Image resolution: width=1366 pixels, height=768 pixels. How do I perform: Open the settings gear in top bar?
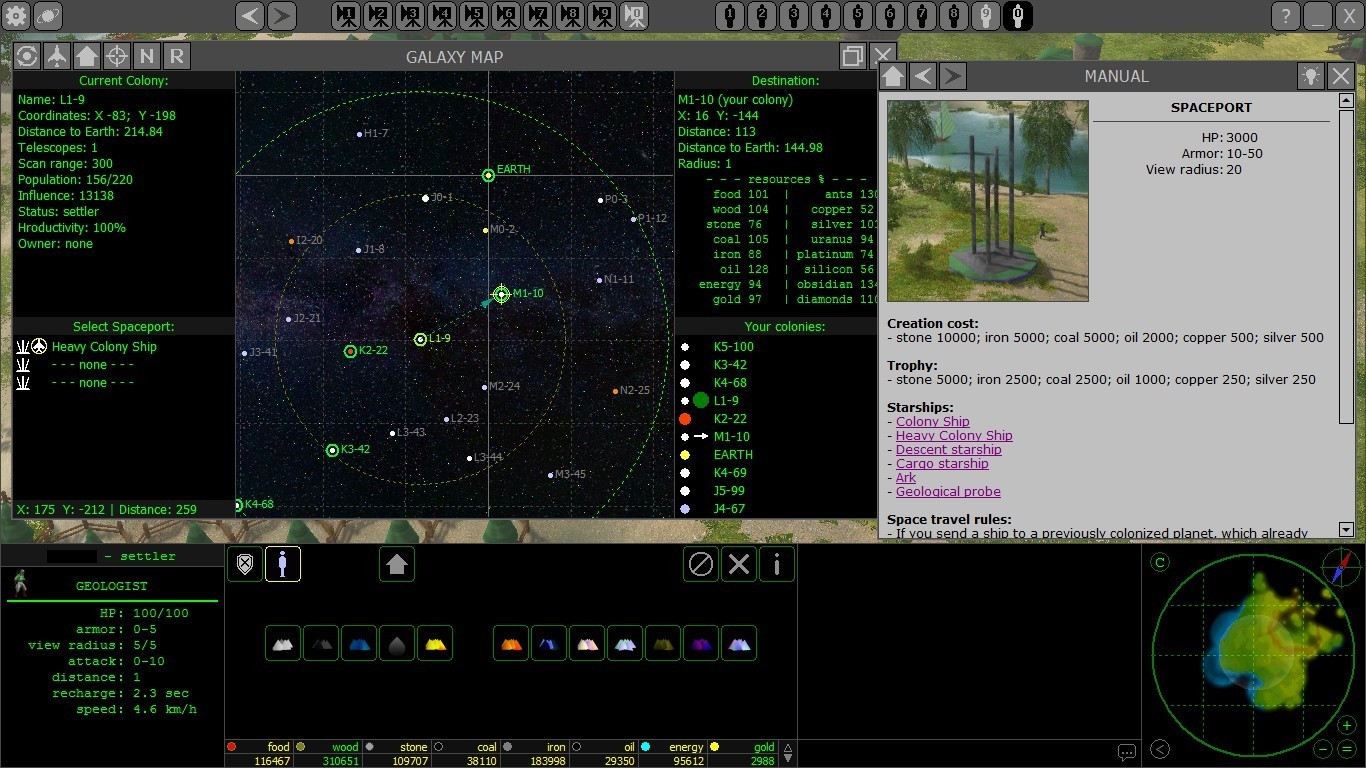point(17,16)
